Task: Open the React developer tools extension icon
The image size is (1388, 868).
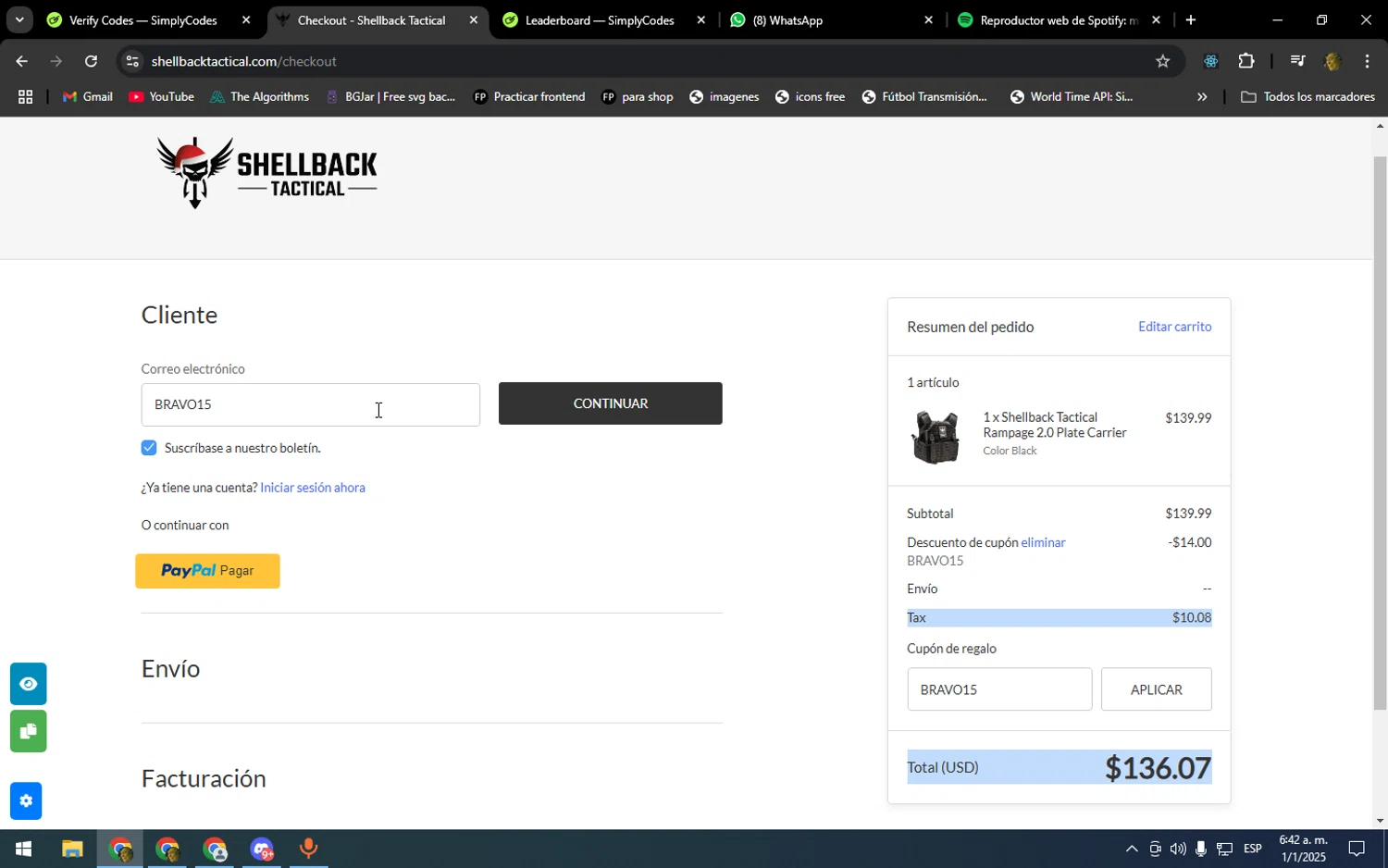Action: 1210,61
